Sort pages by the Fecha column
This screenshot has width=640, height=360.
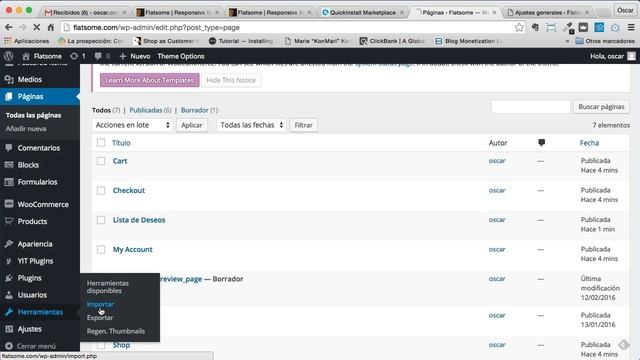click(589, 143)
